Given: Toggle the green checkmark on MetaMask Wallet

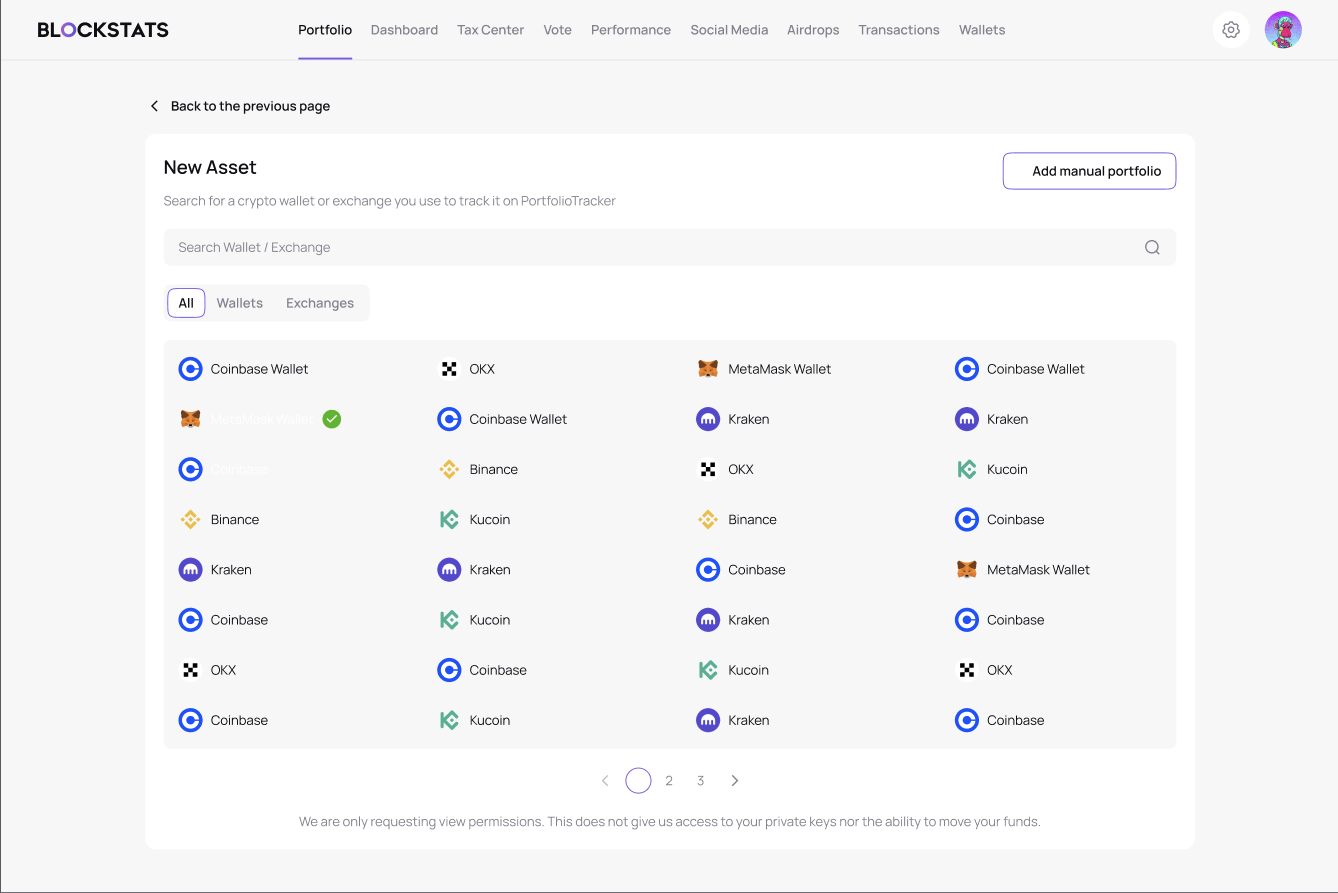Looking at the screenshot, I should click(x=332, y=419).
